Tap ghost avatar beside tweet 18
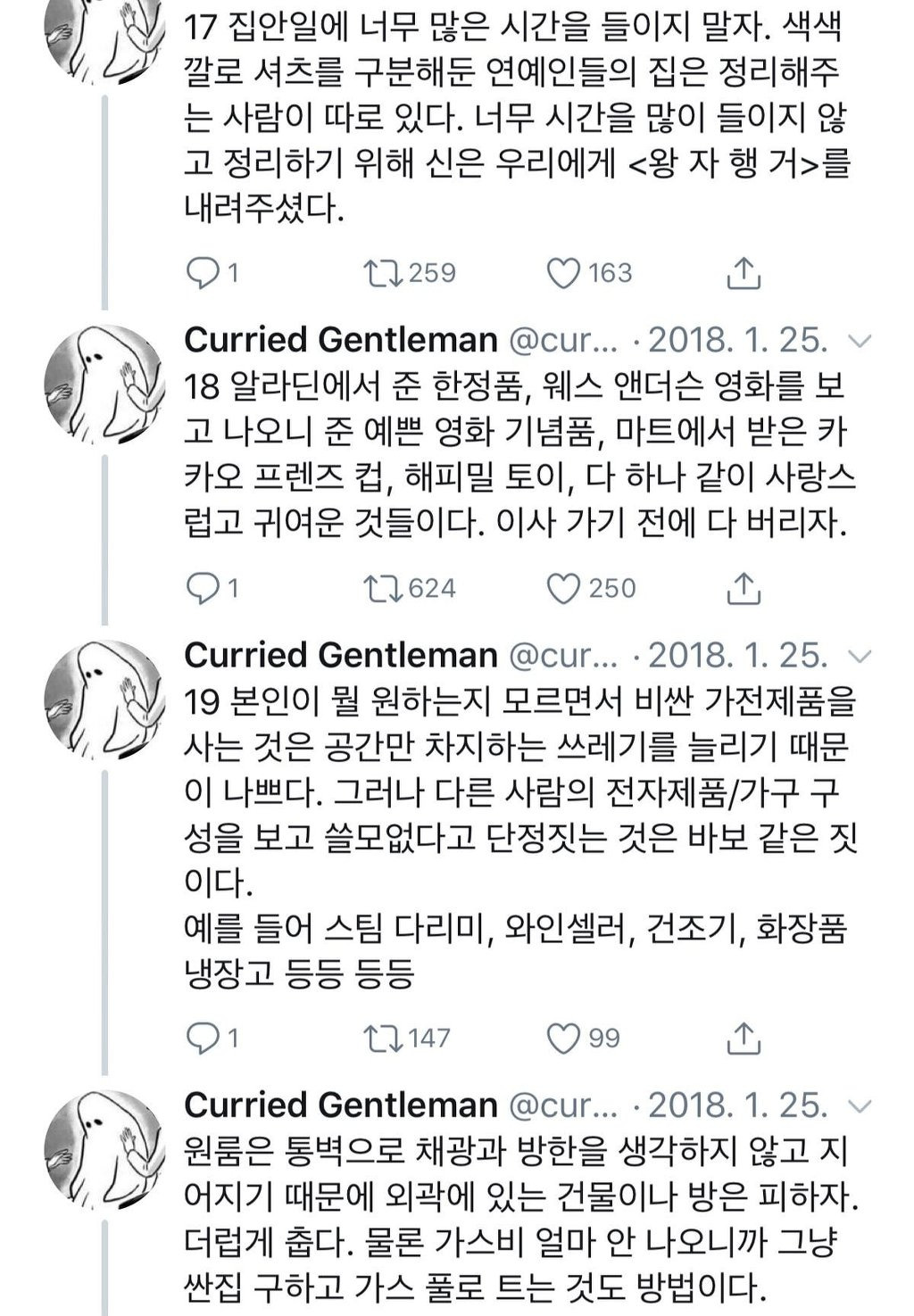This screenshot has height=1316, width=914. point(104,384)
